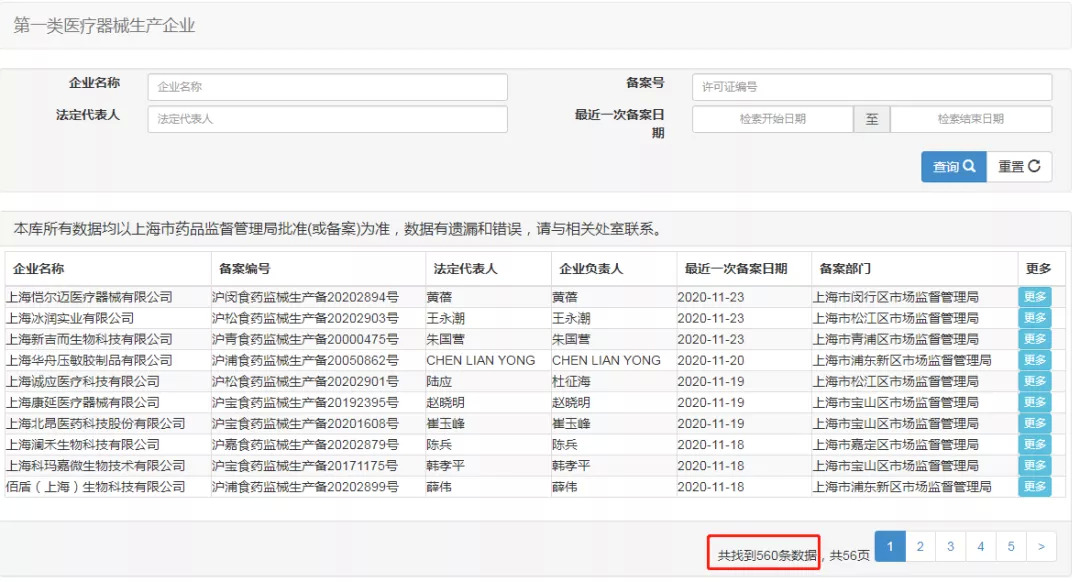View 更多 for 上海澜禾生物科技有限公司
Image resolution: width=1080 pixels, height=582 pixels.
coord(1034,444)
